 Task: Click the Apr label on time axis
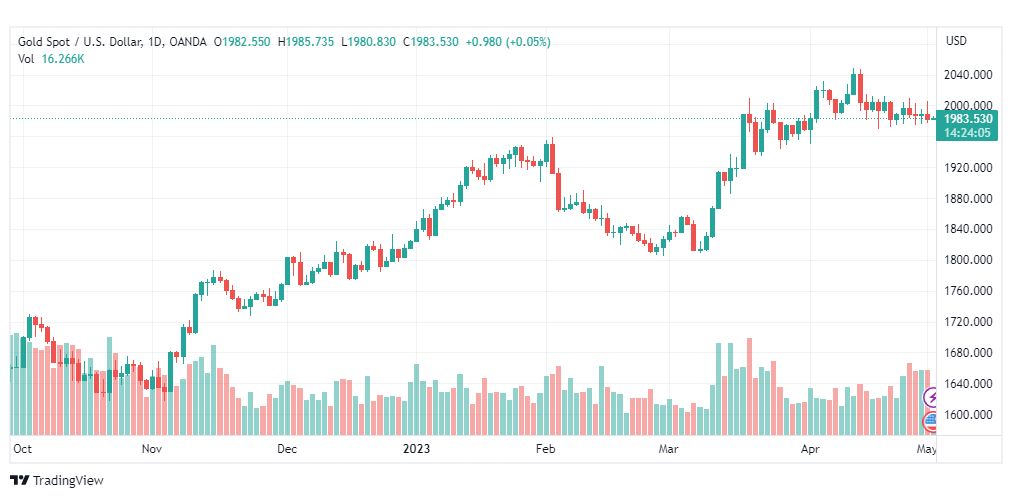(x=809, y=449)
